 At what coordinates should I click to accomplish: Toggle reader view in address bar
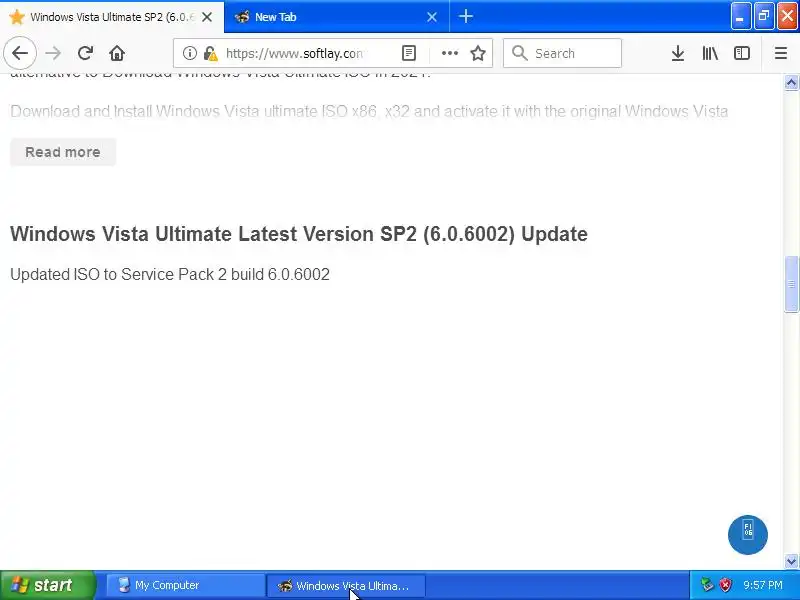click(x=409, y=53)
